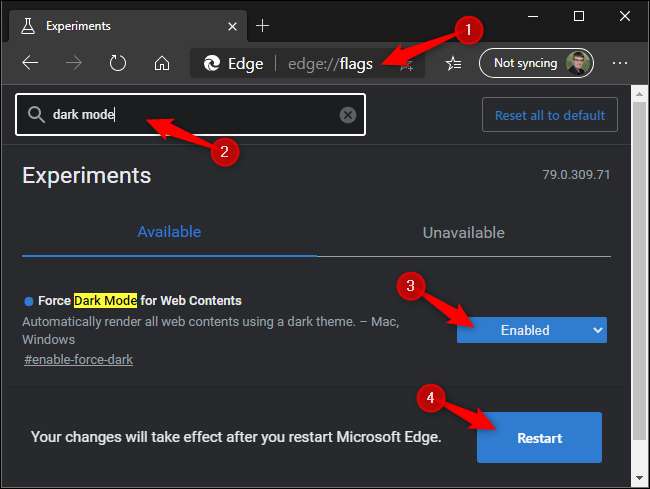Open the favorites list icon
This screenshot has height=489, width=650.
tap(453, 63)
